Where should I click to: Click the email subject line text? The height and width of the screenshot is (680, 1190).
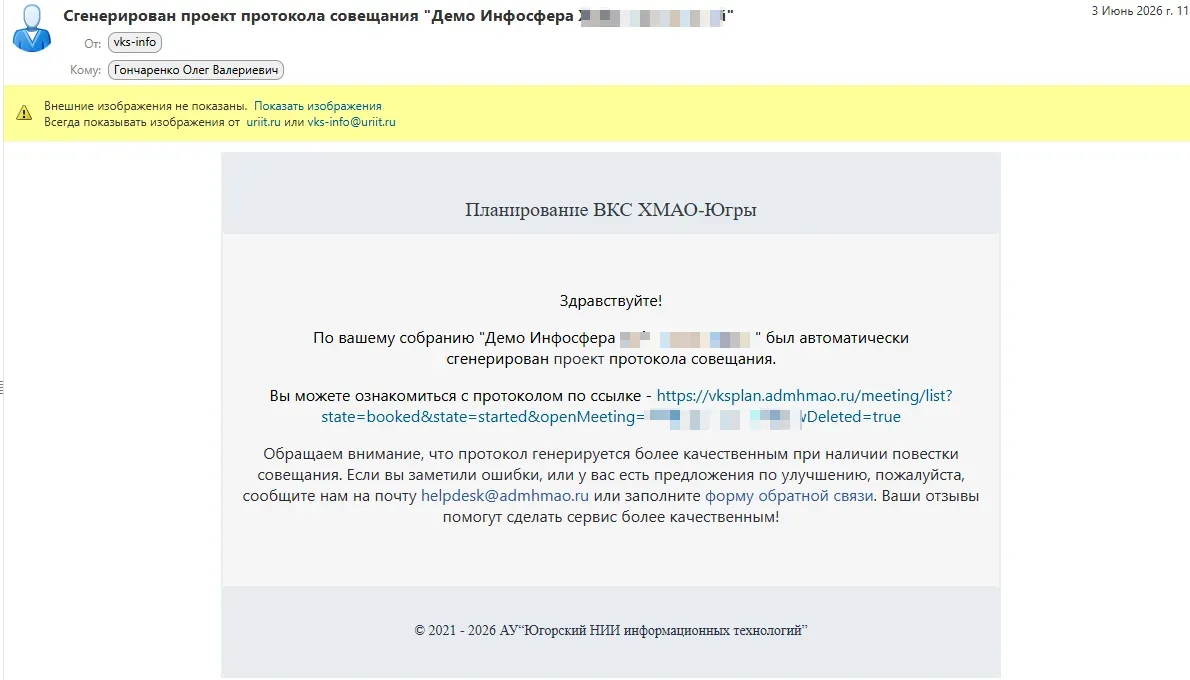[398, 16]
